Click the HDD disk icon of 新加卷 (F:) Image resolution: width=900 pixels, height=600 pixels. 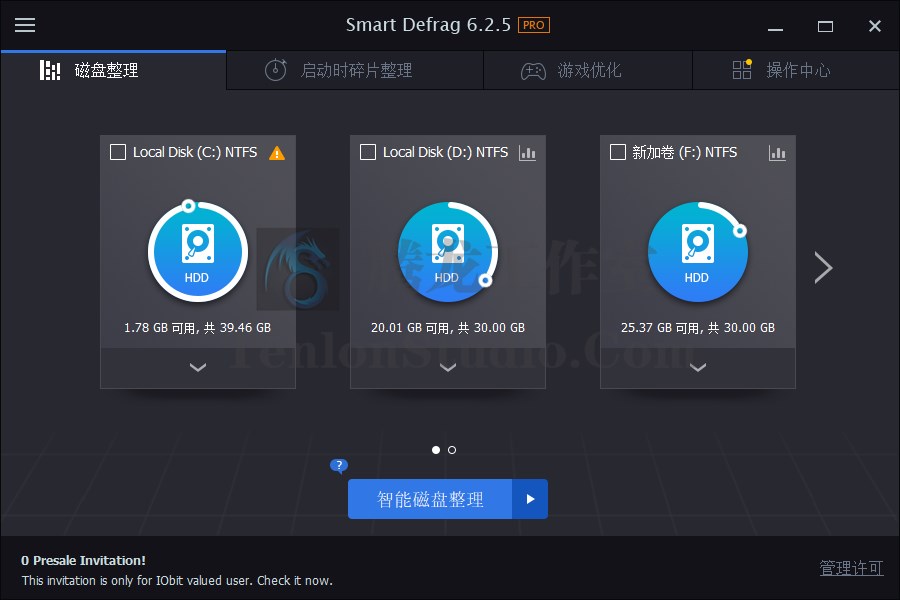(x=698, y=251)
